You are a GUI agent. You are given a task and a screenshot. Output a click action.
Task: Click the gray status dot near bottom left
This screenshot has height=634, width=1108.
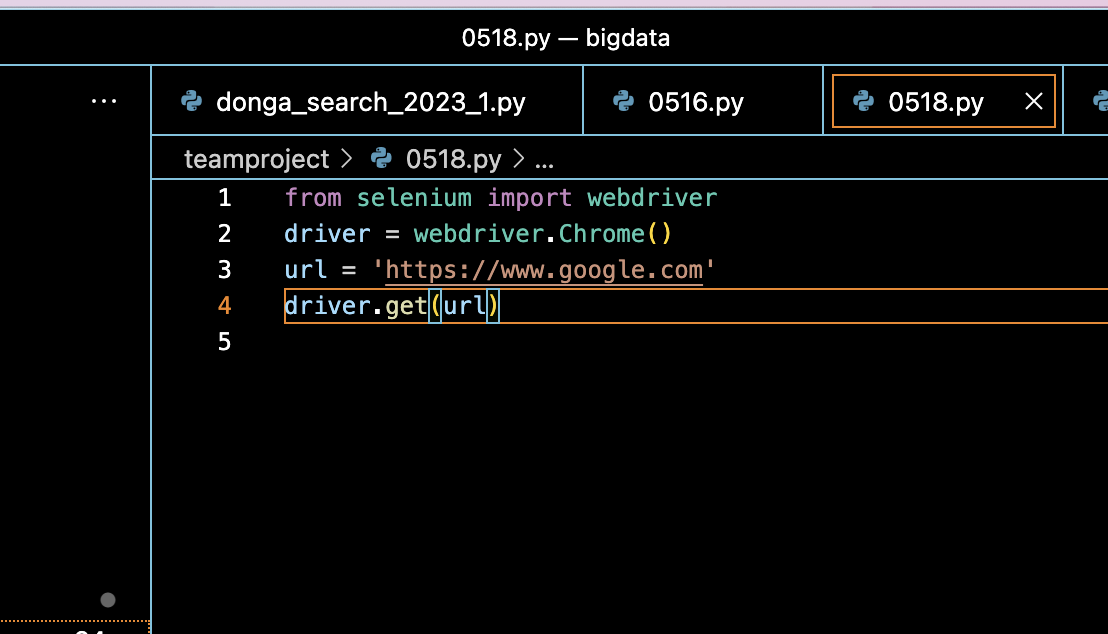click(x=107, y=600)
